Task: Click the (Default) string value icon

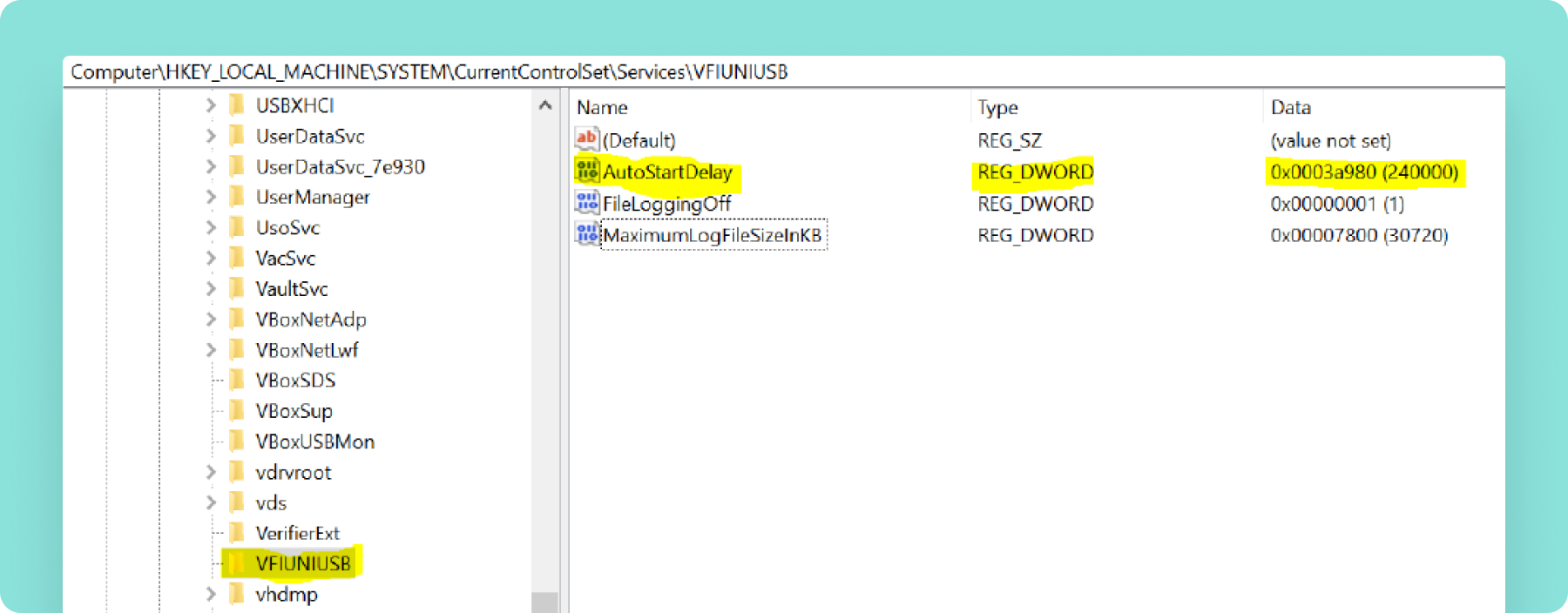Action: tap(587, 139)
